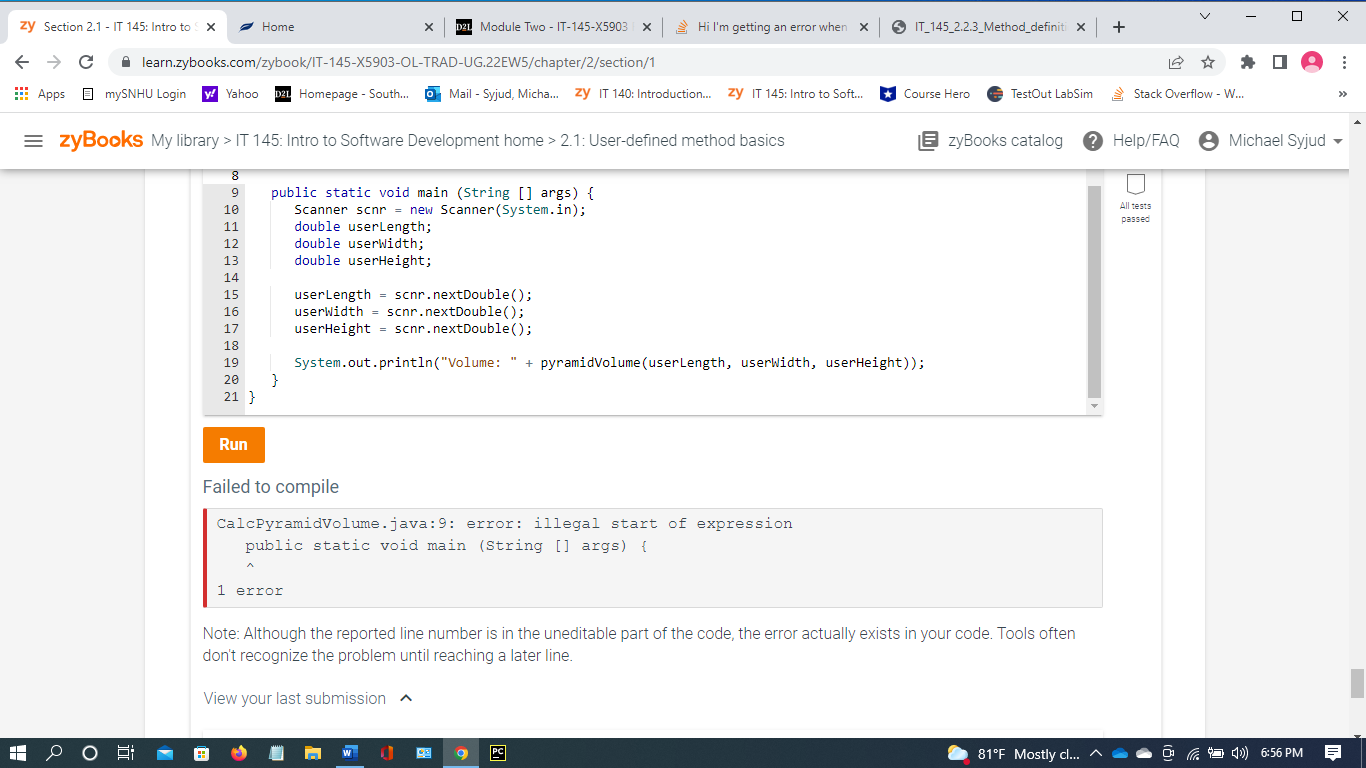Open PyCharm from the taskbar
The image size is (1366, 768).
tap(498, 753)
